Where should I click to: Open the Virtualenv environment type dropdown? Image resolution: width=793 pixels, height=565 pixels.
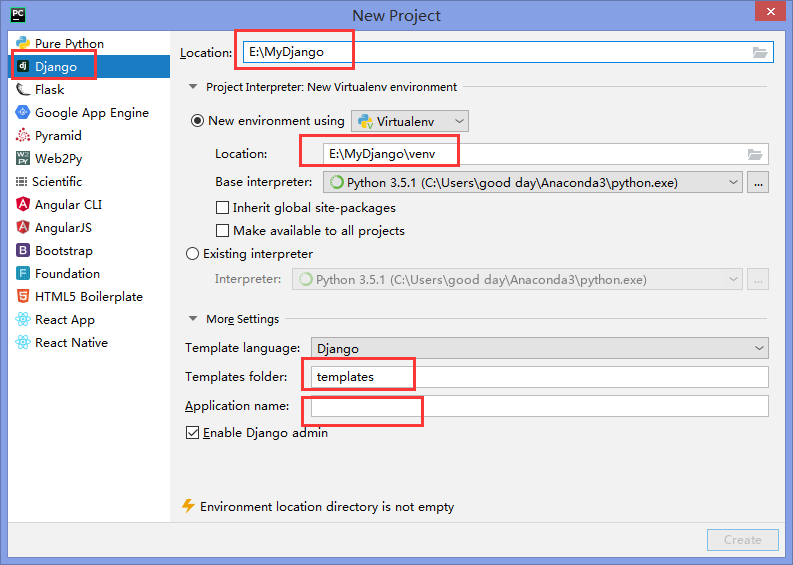410,121
